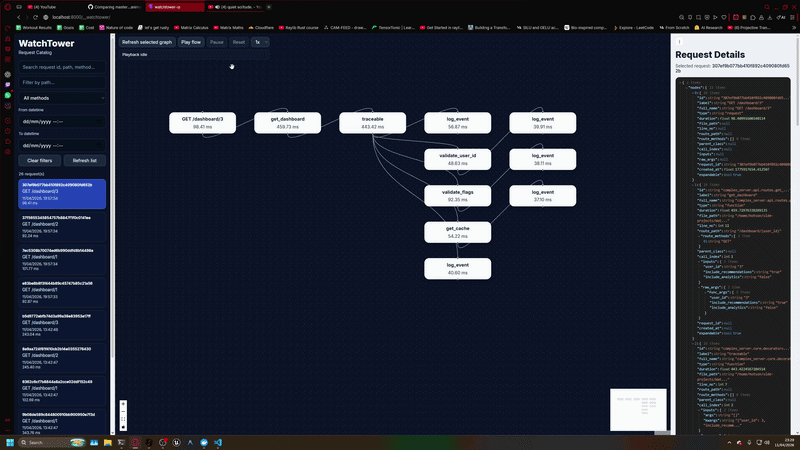Open Windows Start menu

tap(10, 442)
